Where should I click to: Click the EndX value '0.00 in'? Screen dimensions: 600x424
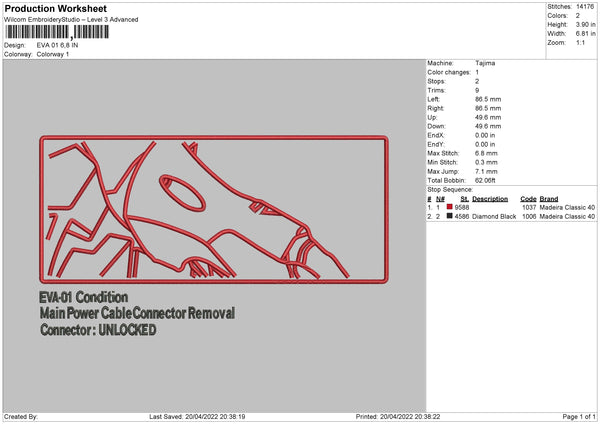(485, 135)
